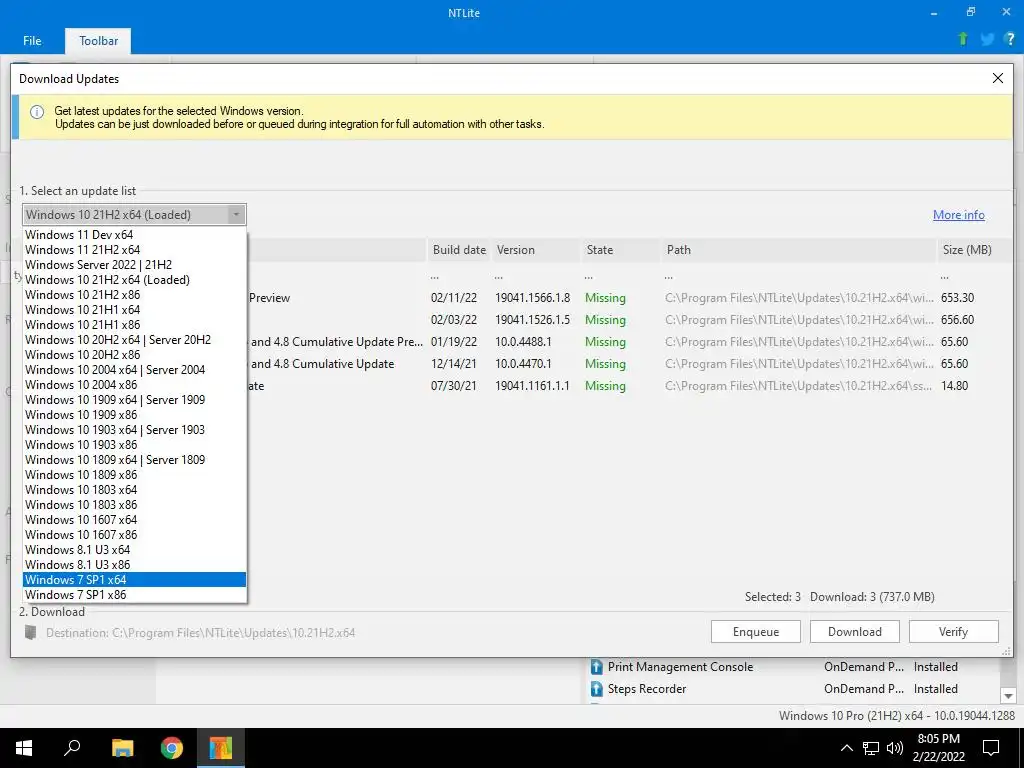Open taskbar search magnifier
This screenshot has height=768, width=1024.
72,748
